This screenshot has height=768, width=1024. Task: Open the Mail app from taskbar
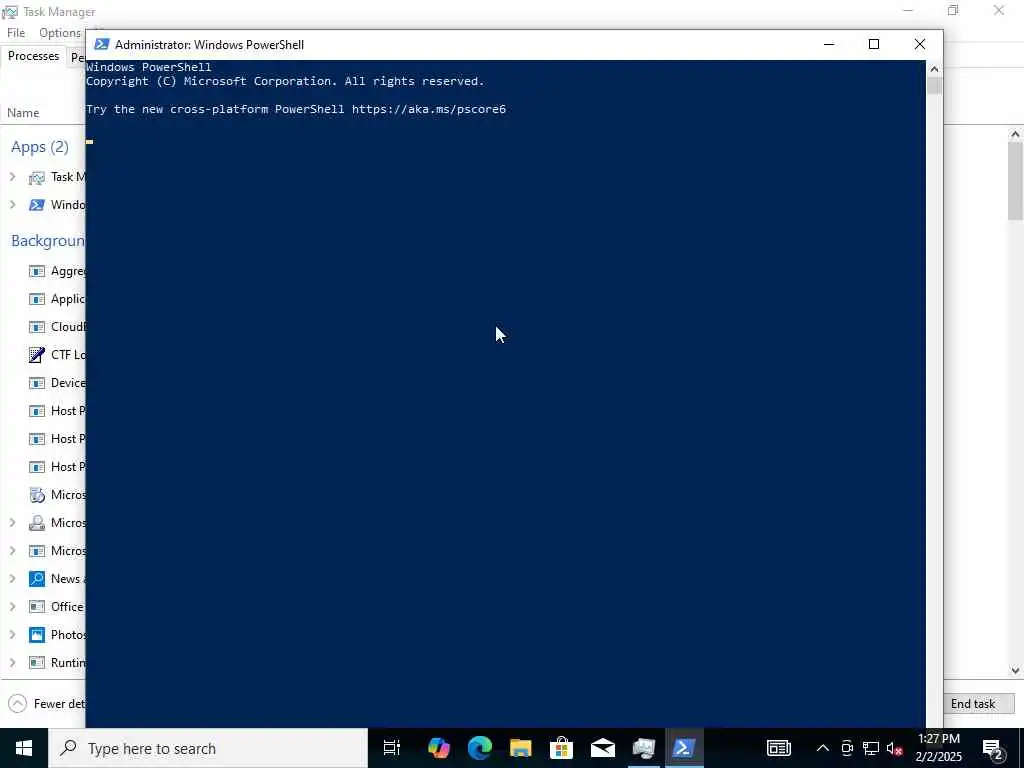click(x=602, y=748)
